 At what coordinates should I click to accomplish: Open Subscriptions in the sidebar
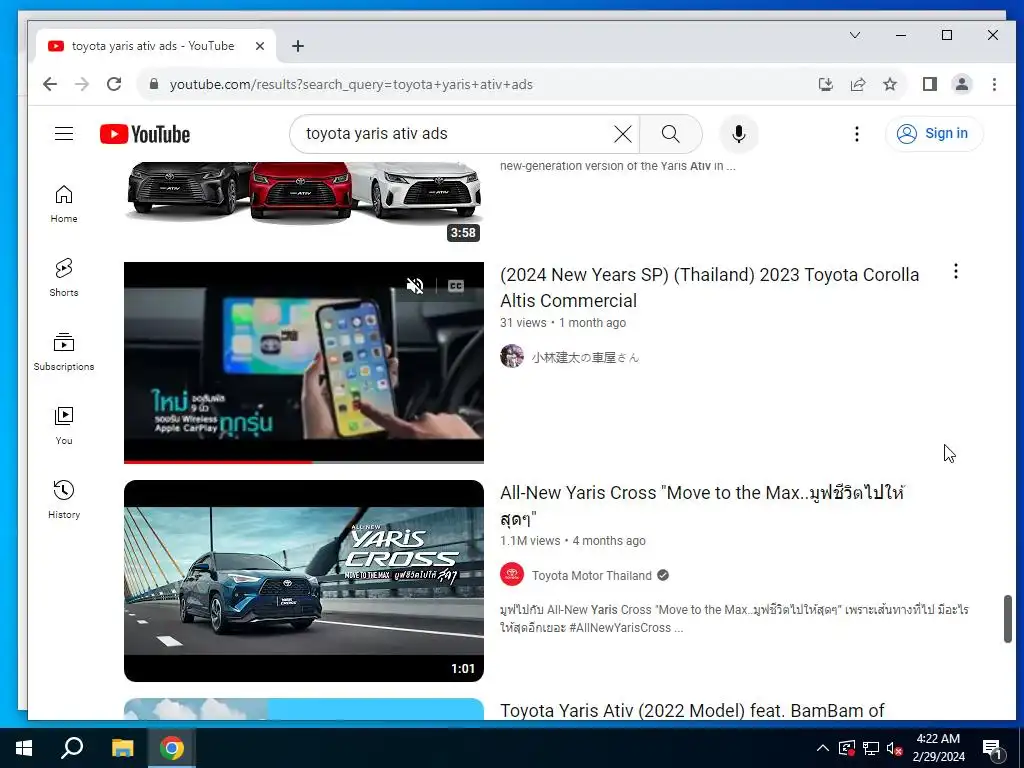point(64,352)
